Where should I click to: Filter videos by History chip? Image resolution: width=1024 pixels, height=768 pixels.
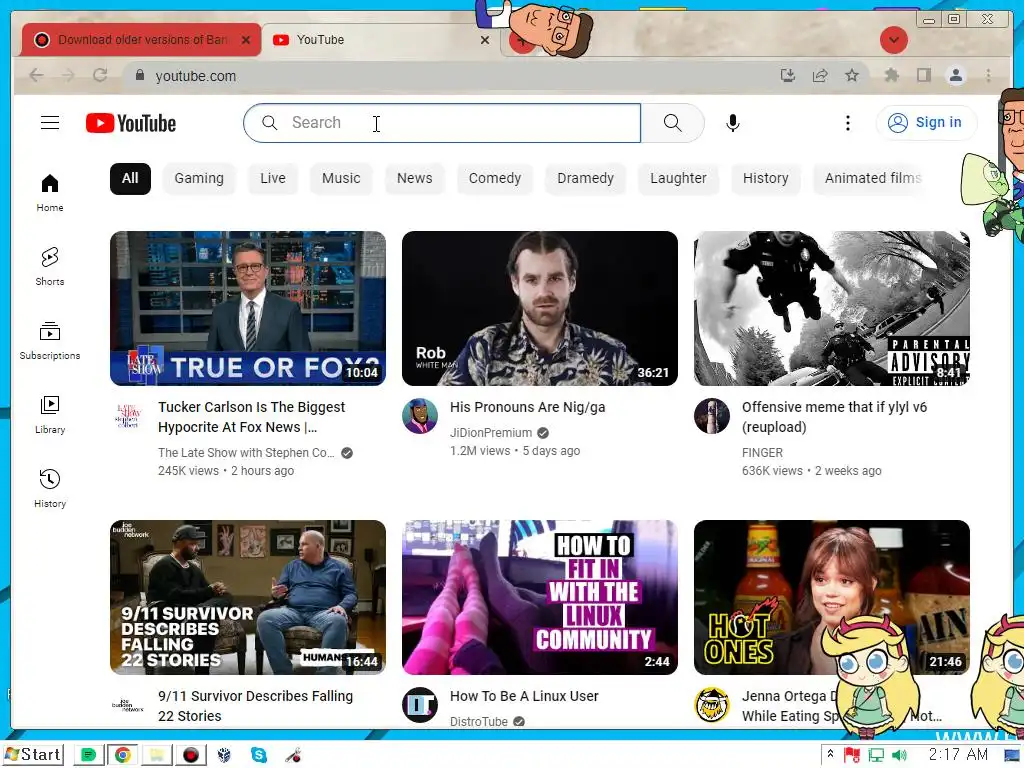tap(765, 178)
